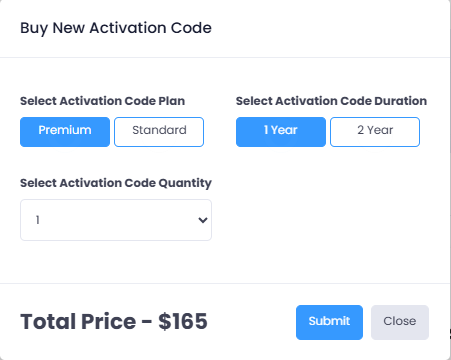The height and width of the screenshot is (360, 451).
Task: Click the 2 Year text in the outlined button
Action: coord(375,130)
